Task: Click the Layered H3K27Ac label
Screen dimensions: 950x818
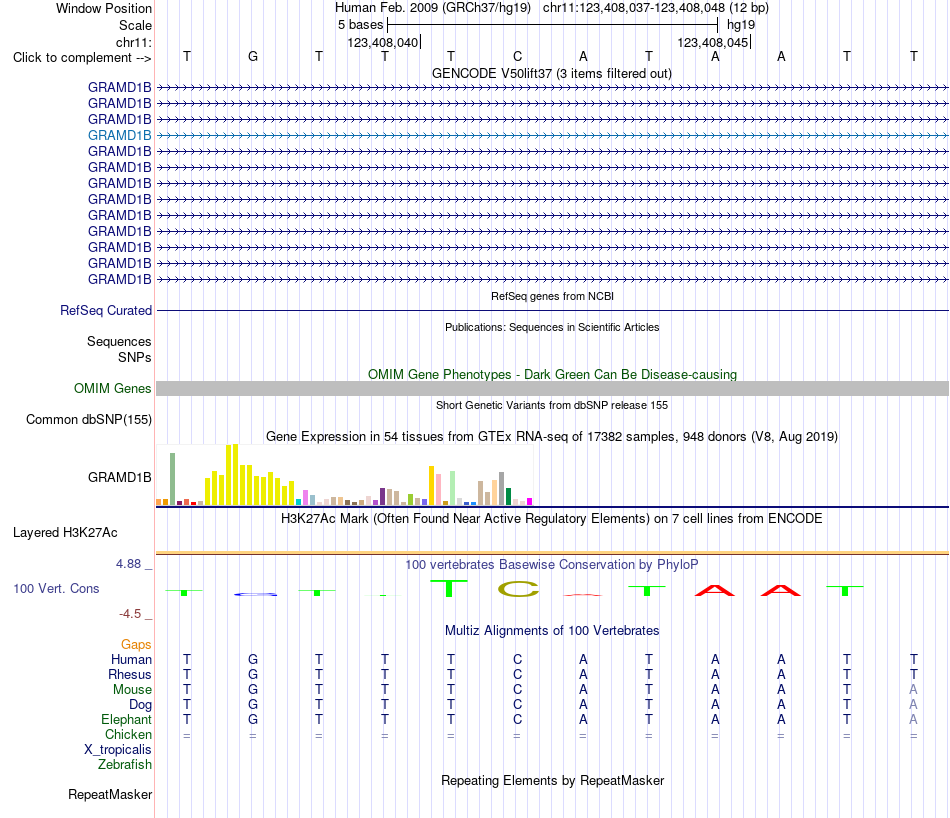Action: pos(65,533)
